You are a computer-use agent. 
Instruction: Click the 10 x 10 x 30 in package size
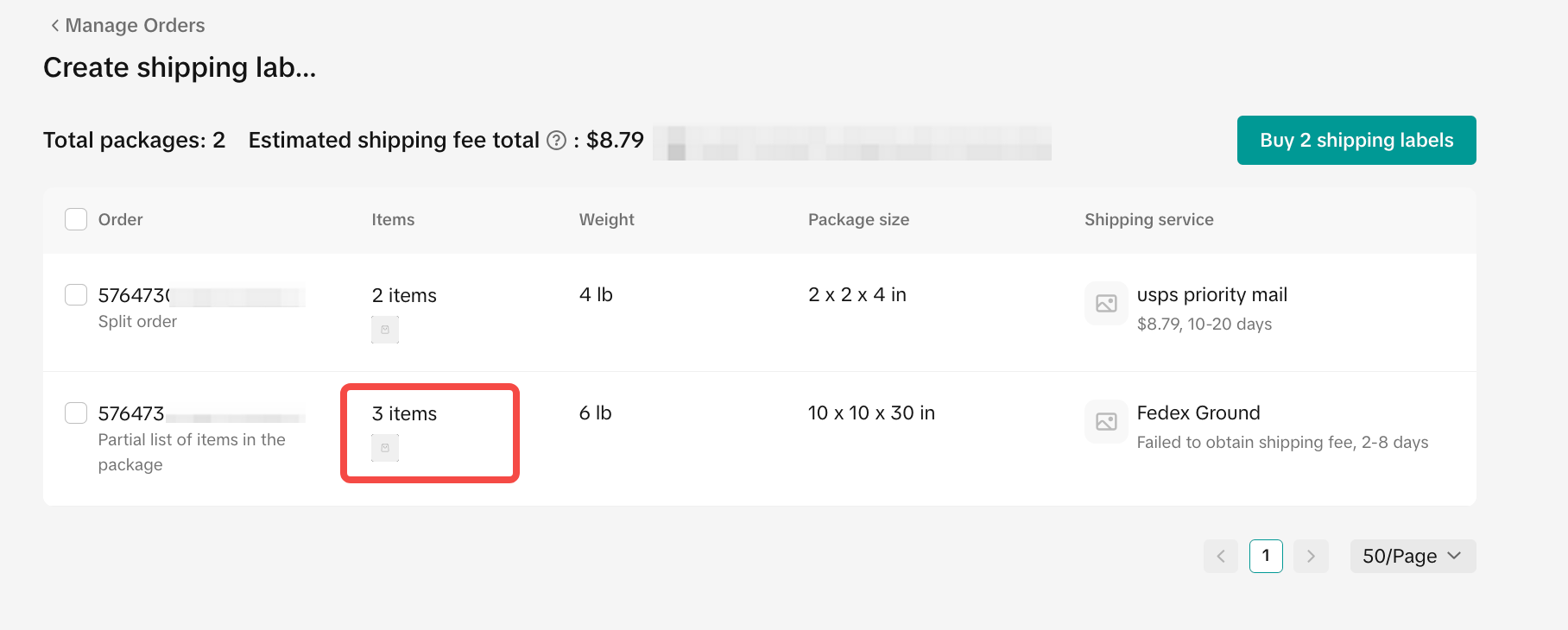point(871,413)
